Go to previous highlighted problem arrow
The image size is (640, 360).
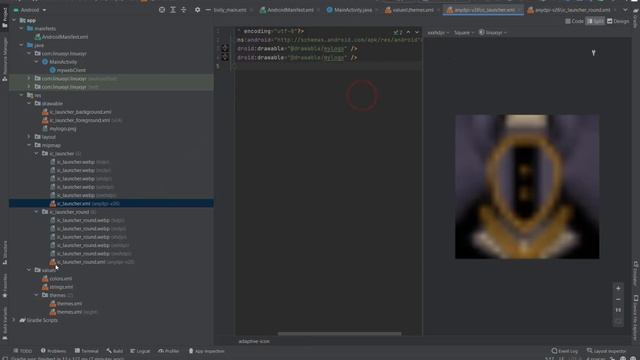click(x=408, y=32)
